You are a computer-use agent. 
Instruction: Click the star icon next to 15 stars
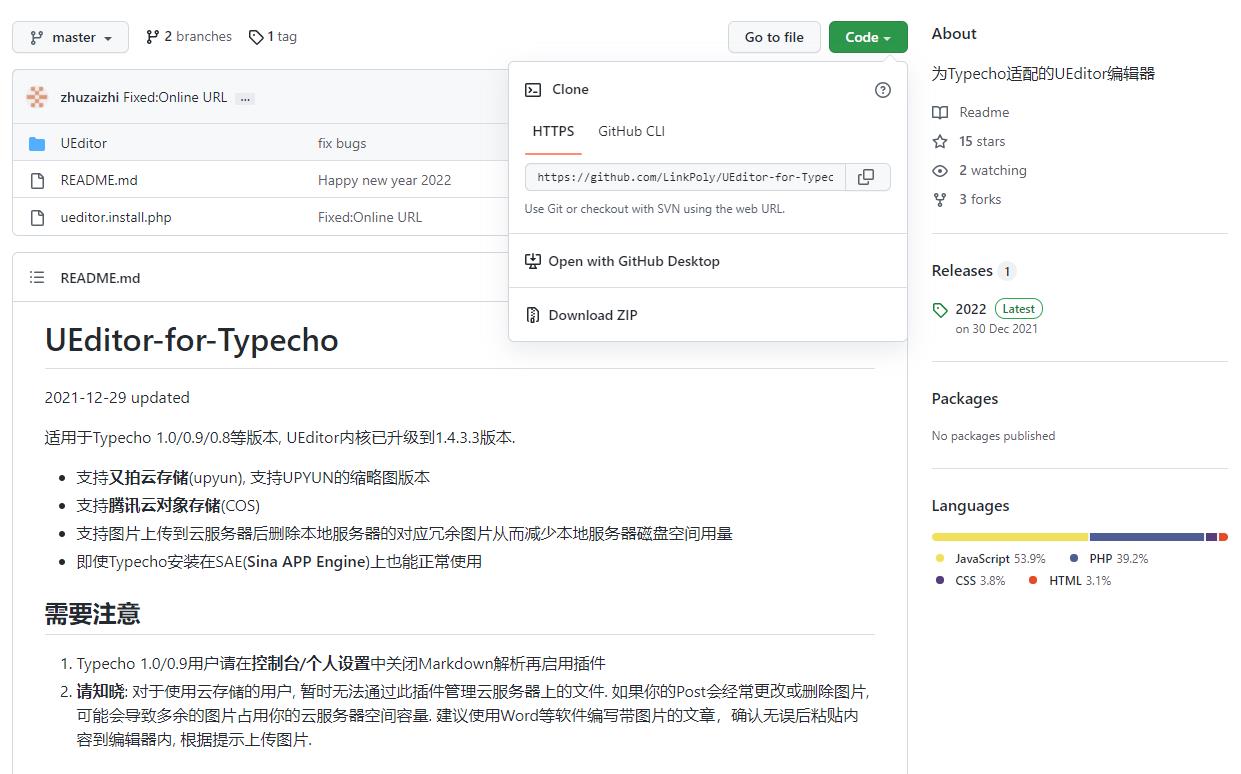pyautogui.click(x=940, y=141)
